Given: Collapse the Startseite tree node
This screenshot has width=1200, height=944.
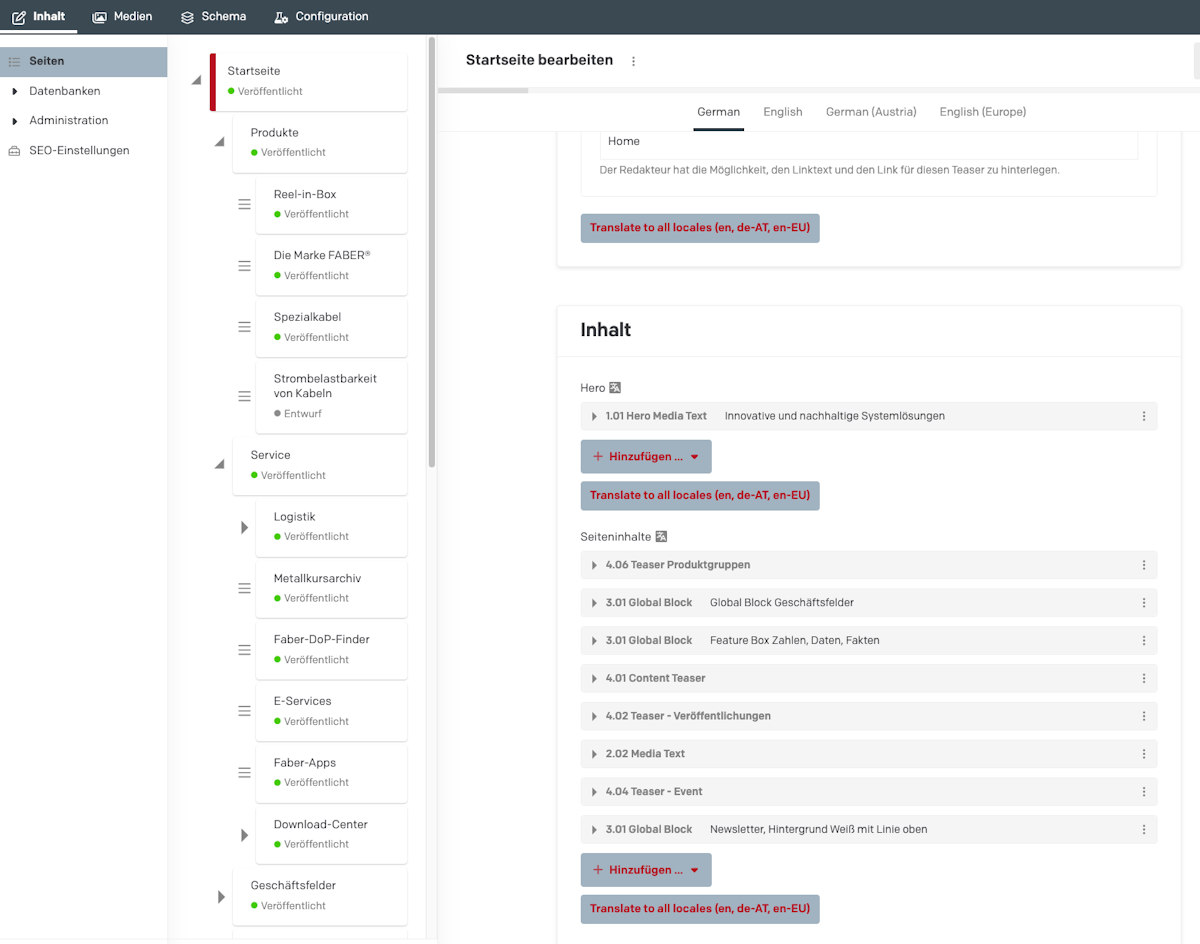Looking at the screenshot, I should click(x=196, y=81).
